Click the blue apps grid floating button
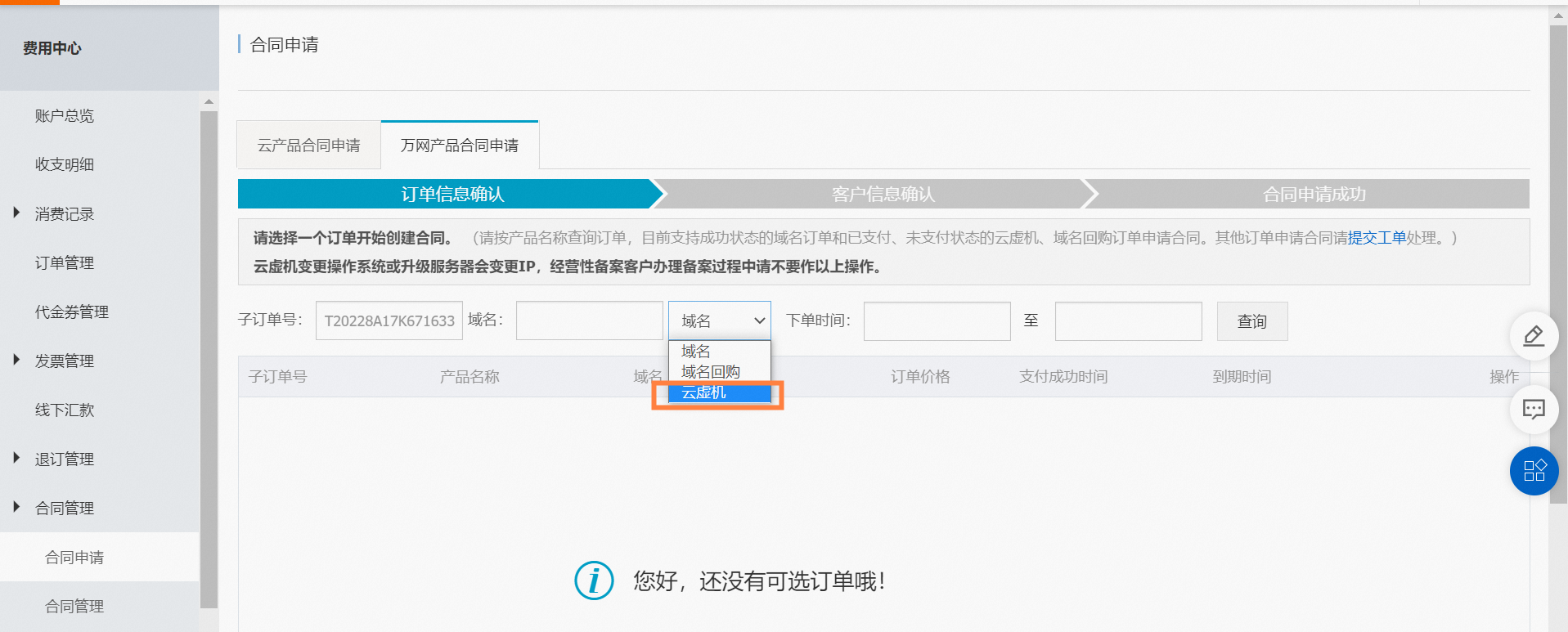Viewport: 1568px width, 632px height. (x=1534, y=471)
